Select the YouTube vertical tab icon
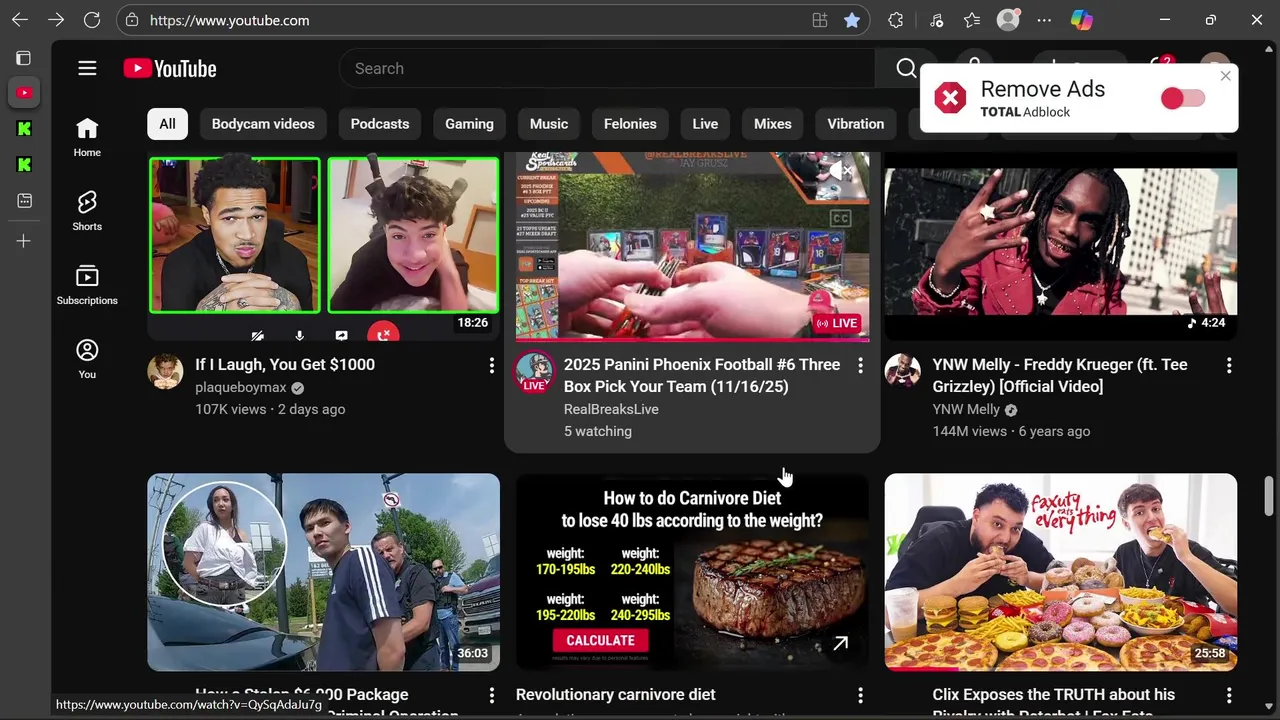 (24, 93)
